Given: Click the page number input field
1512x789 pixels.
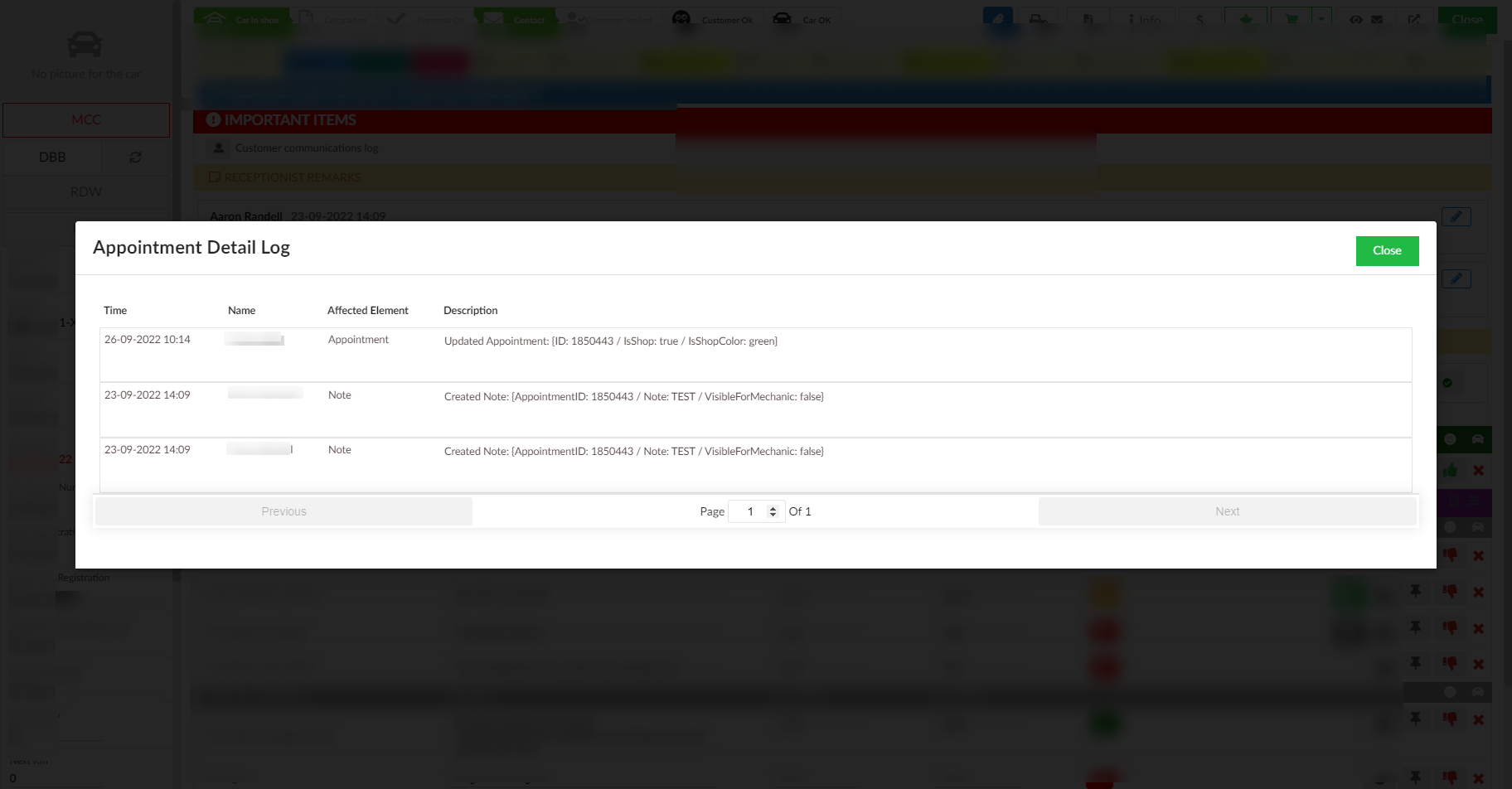Looking at the screenshot, I should 749,511.
